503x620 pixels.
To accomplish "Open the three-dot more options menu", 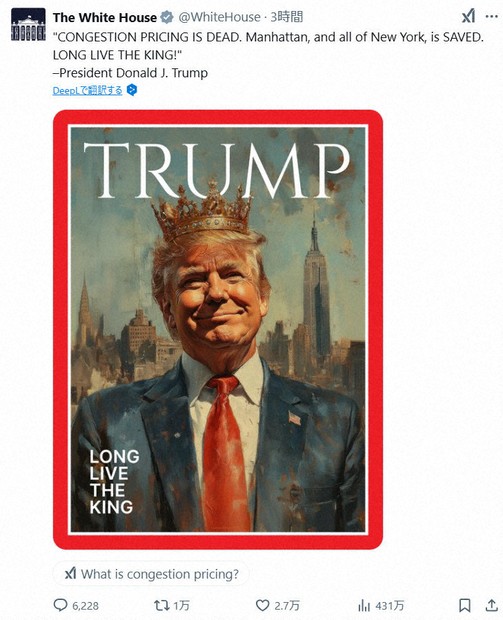I will click(492, 17).
